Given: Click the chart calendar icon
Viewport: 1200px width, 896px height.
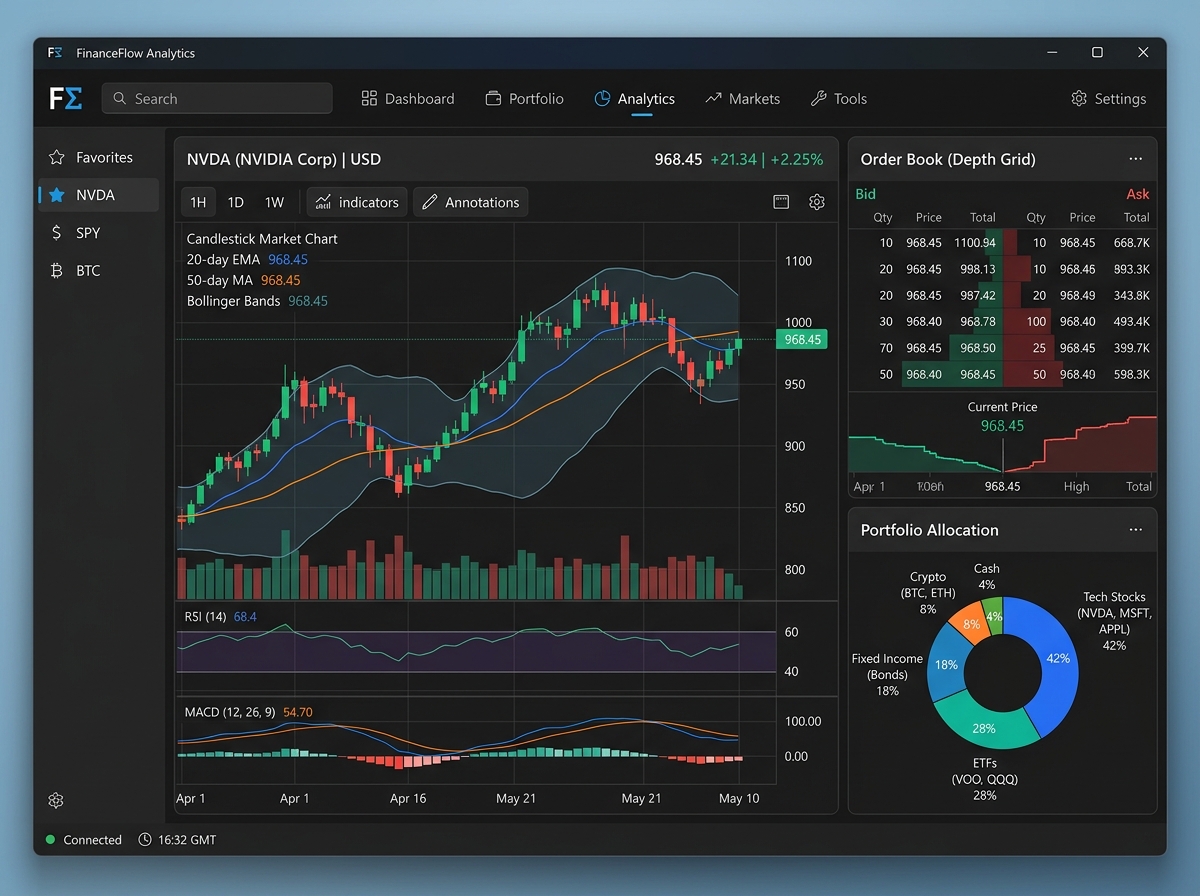Looking at the screenshot, I should coord(781,202).
